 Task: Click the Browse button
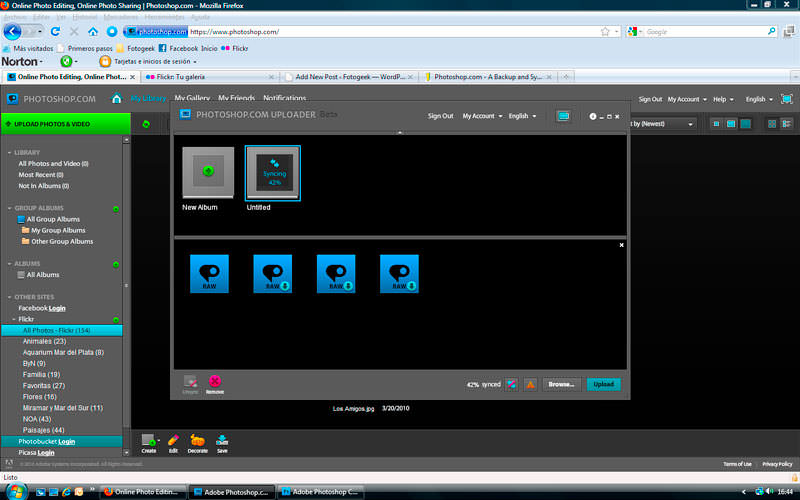(561, 385)
